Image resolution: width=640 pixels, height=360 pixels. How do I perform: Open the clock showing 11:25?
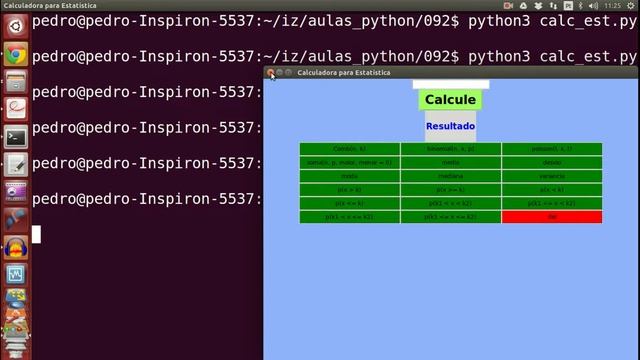613,6
